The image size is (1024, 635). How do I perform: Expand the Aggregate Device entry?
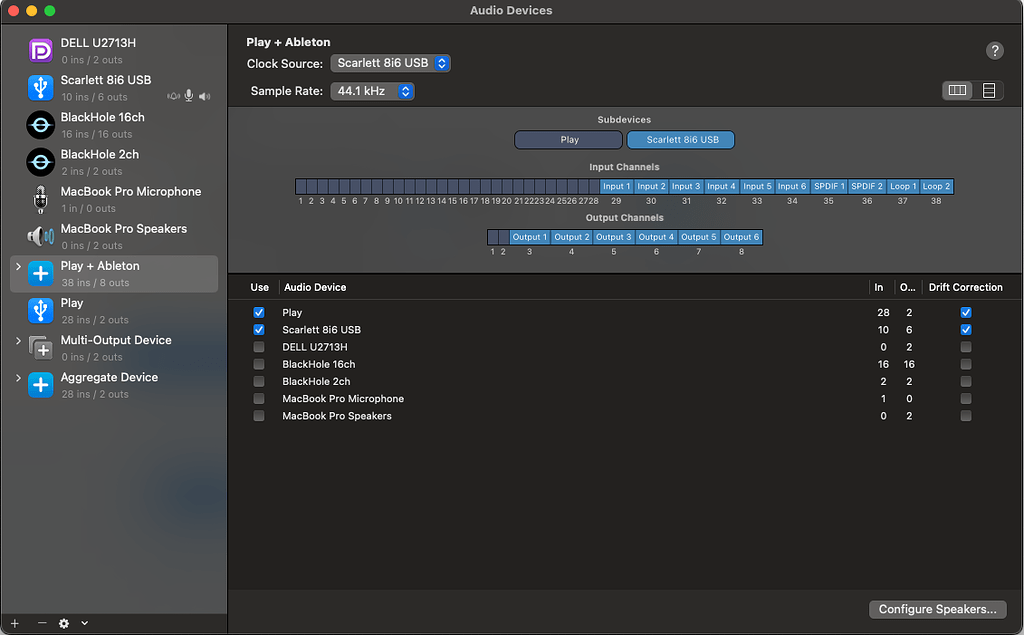tap(18, 378)
